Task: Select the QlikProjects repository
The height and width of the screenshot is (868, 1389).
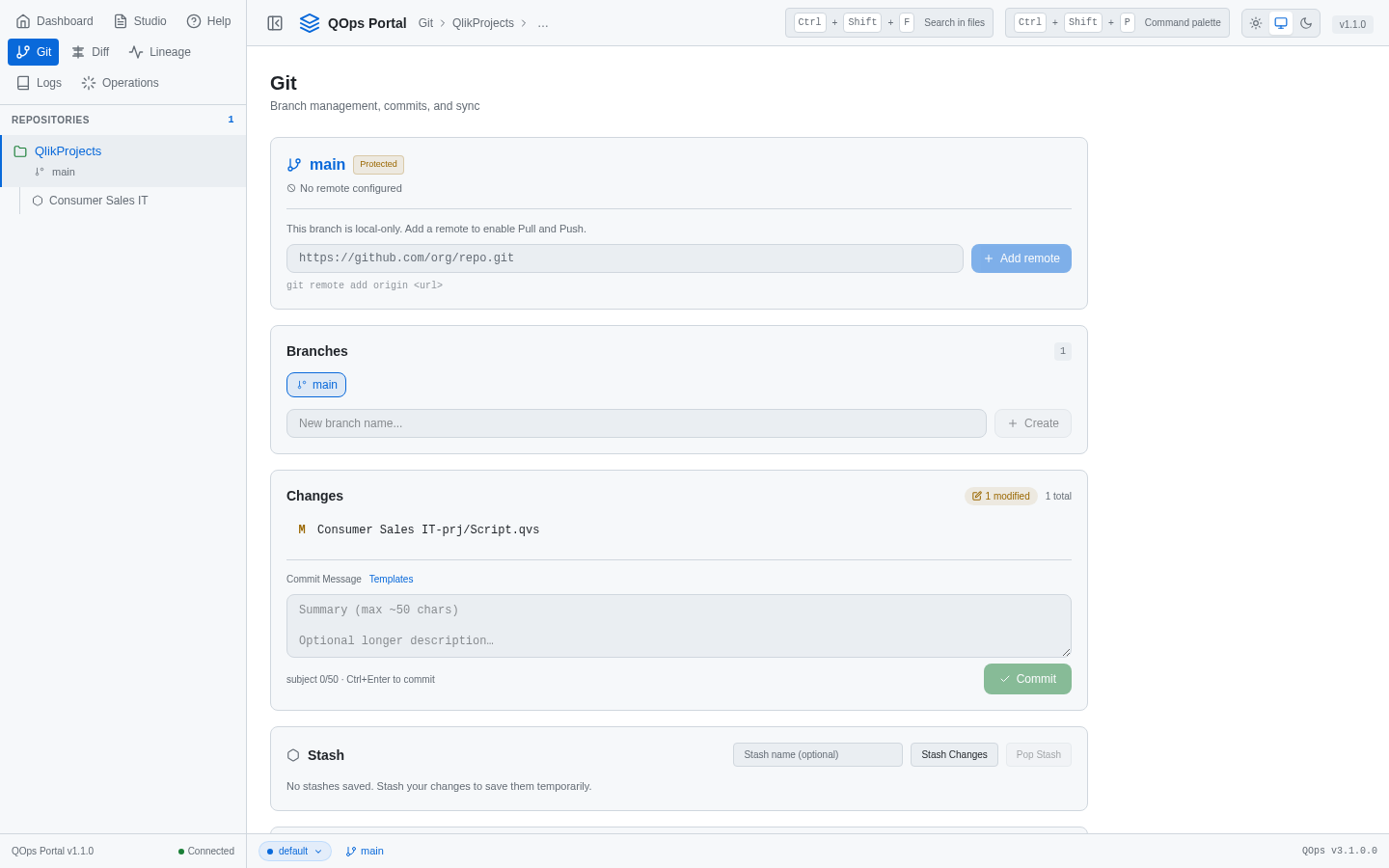Action: (x=123, y=160)
